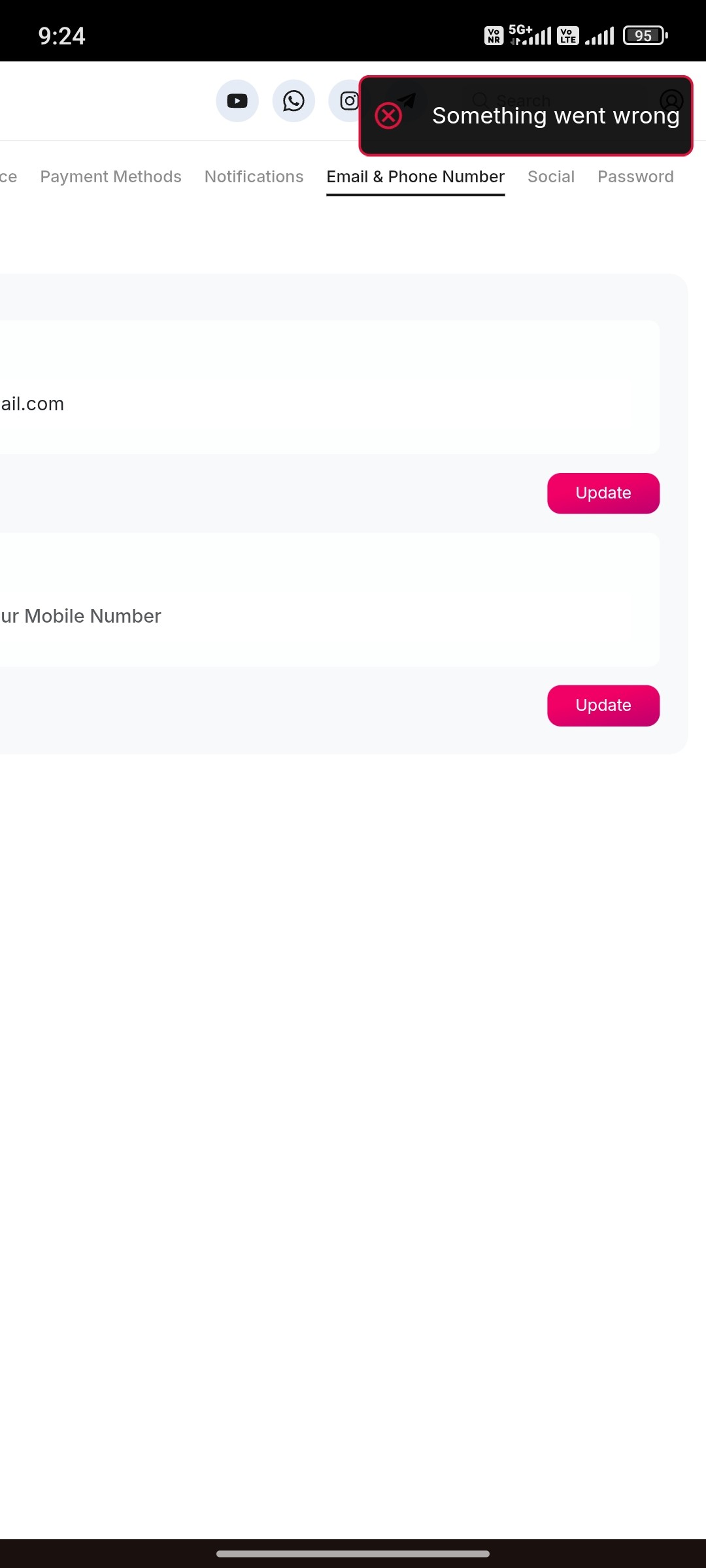The width and height of the screenshot is (706, 1568).
Task: Tap the battery indicator in status bar
Action: tap(645, 35)
